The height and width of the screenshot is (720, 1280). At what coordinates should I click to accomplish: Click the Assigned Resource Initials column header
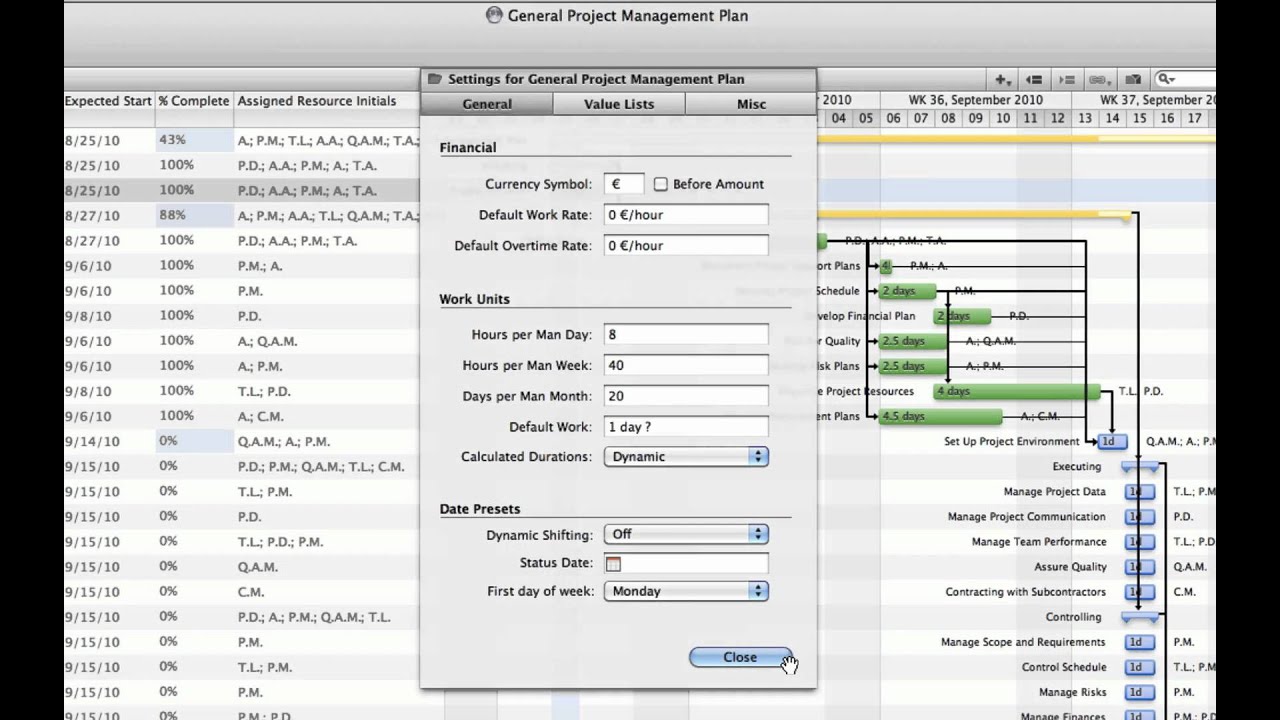coord(317,101)
